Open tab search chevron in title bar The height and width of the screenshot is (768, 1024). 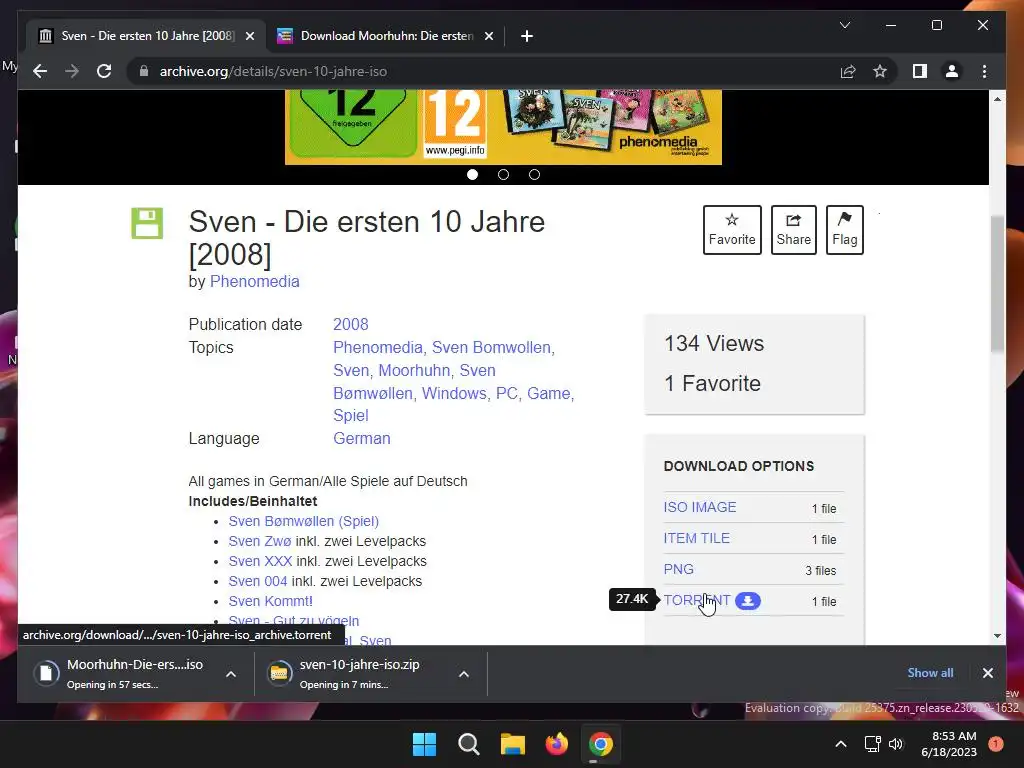tap(844, 25)
